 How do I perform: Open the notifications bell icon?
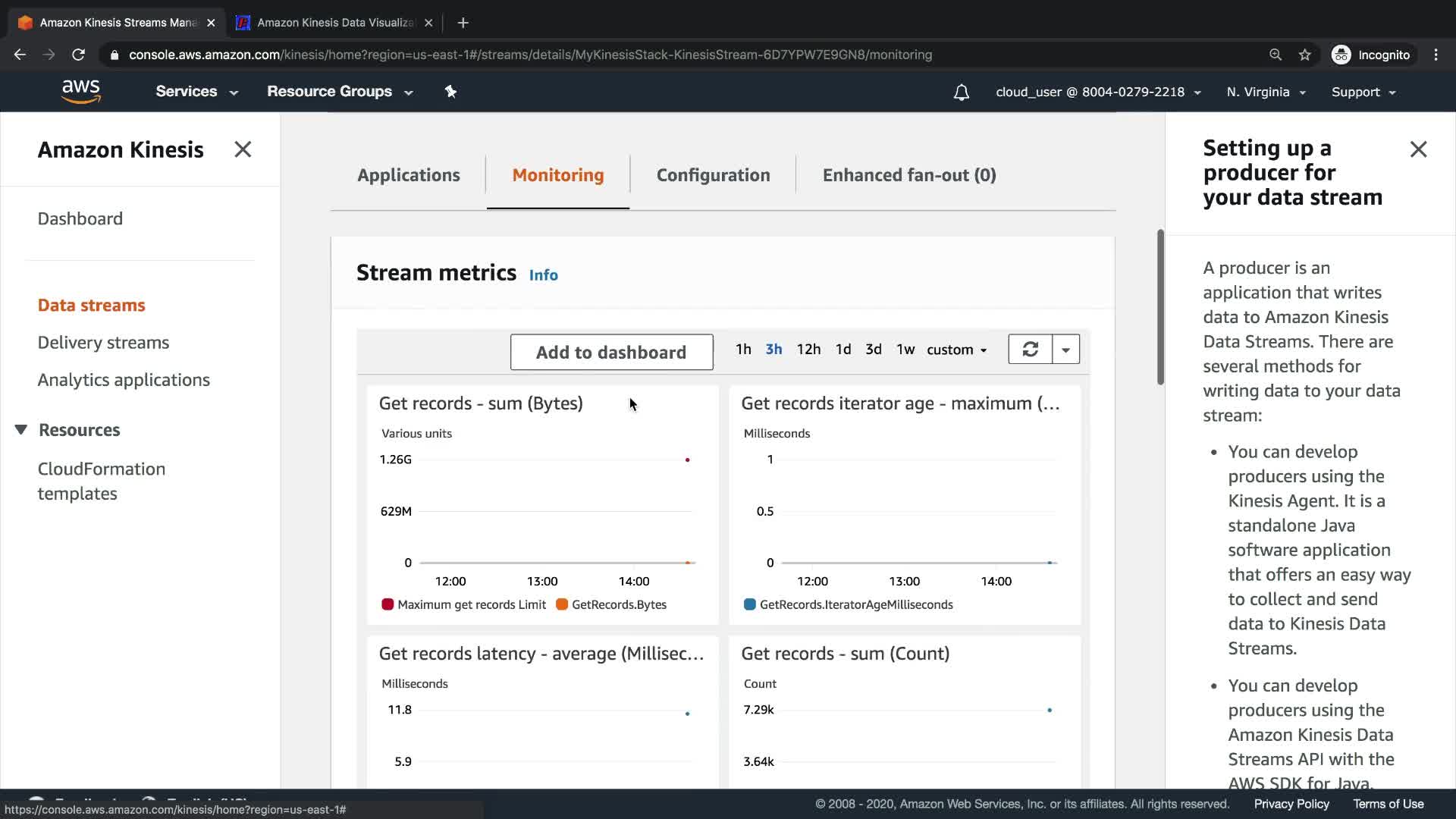click(x=961, y=93)
